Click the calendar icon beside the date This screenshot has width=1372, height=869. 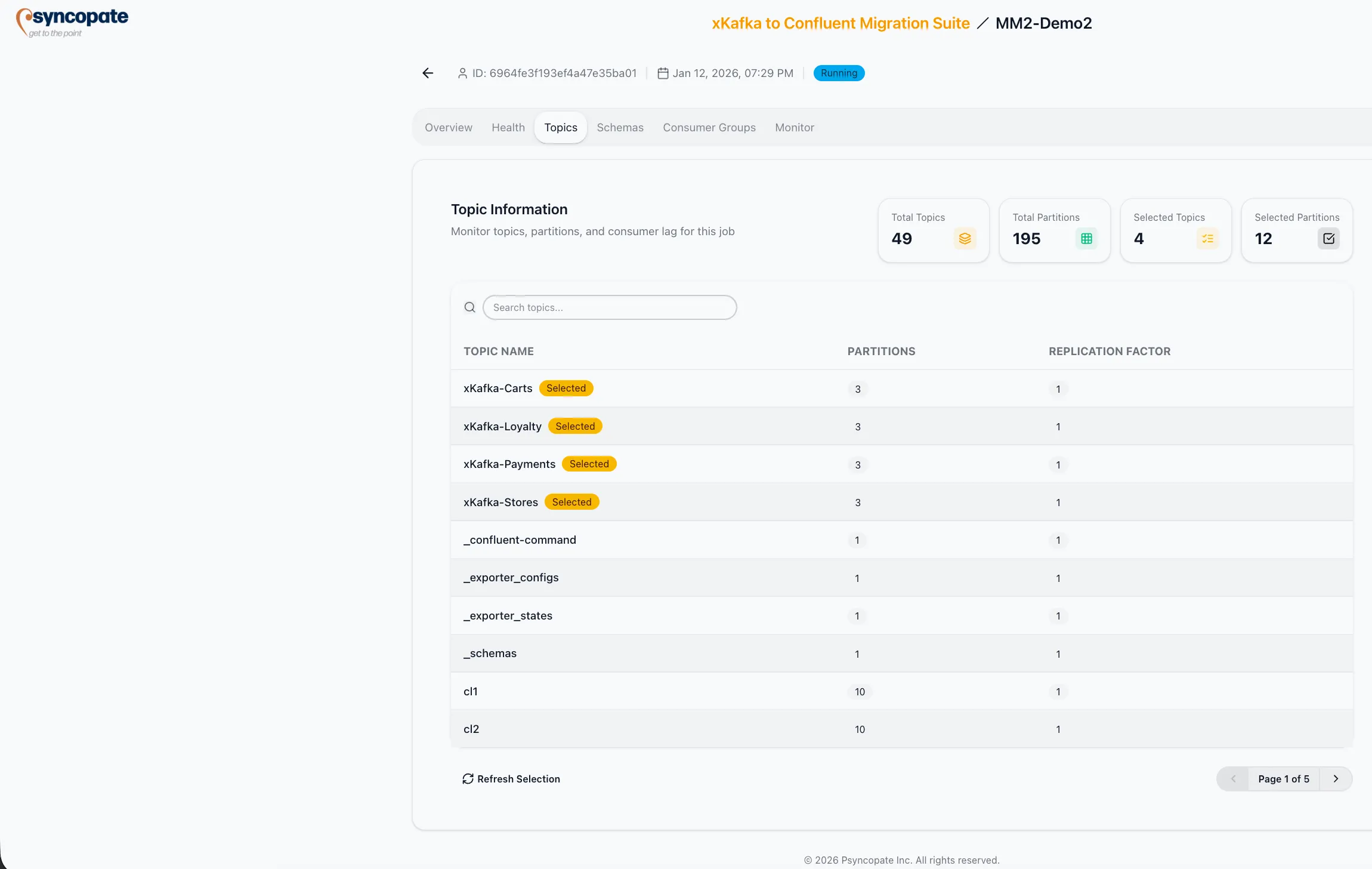coord(662,73)
